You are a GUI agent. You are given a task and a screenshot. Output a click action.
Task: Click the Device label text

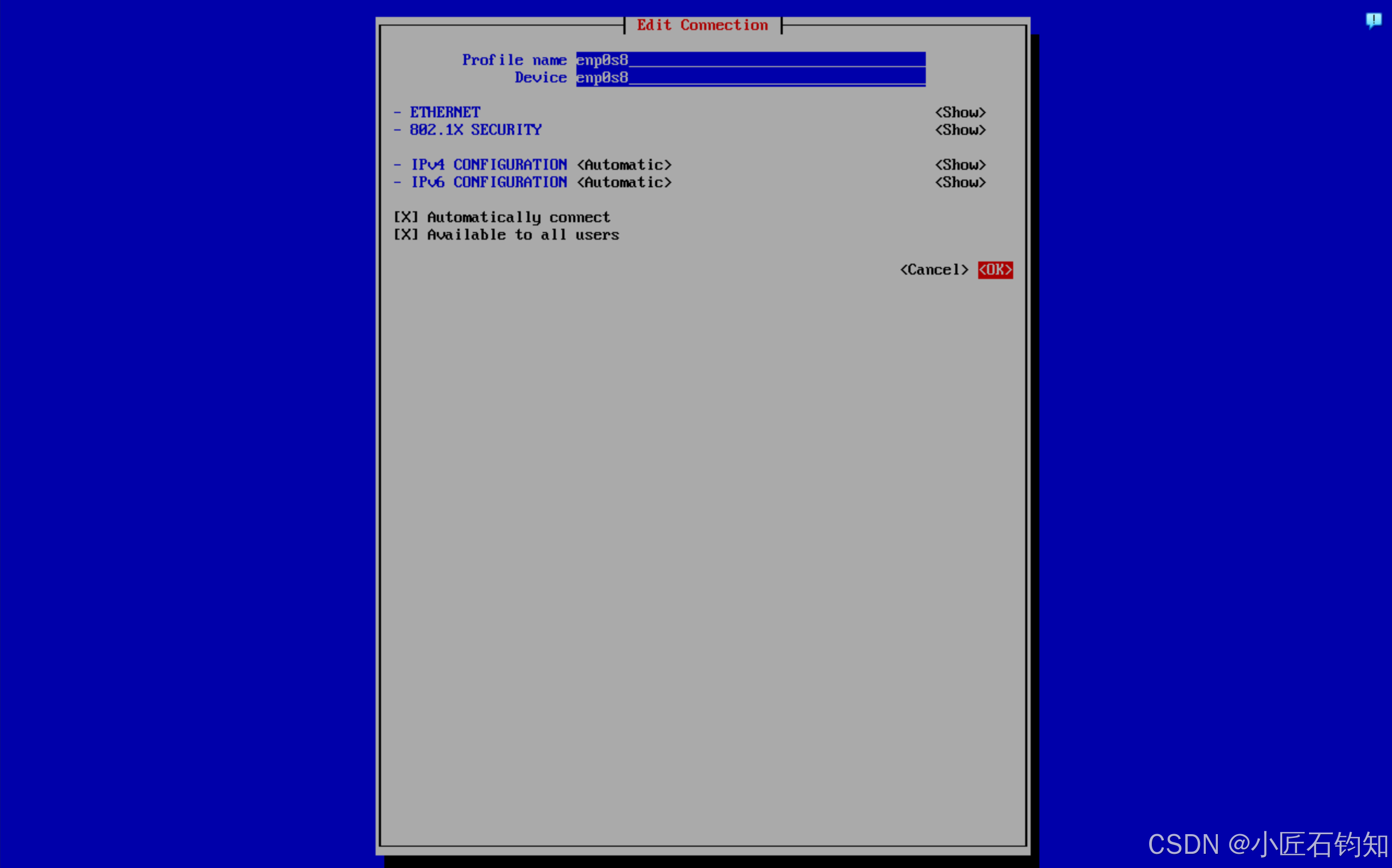(x=540, y=78)
